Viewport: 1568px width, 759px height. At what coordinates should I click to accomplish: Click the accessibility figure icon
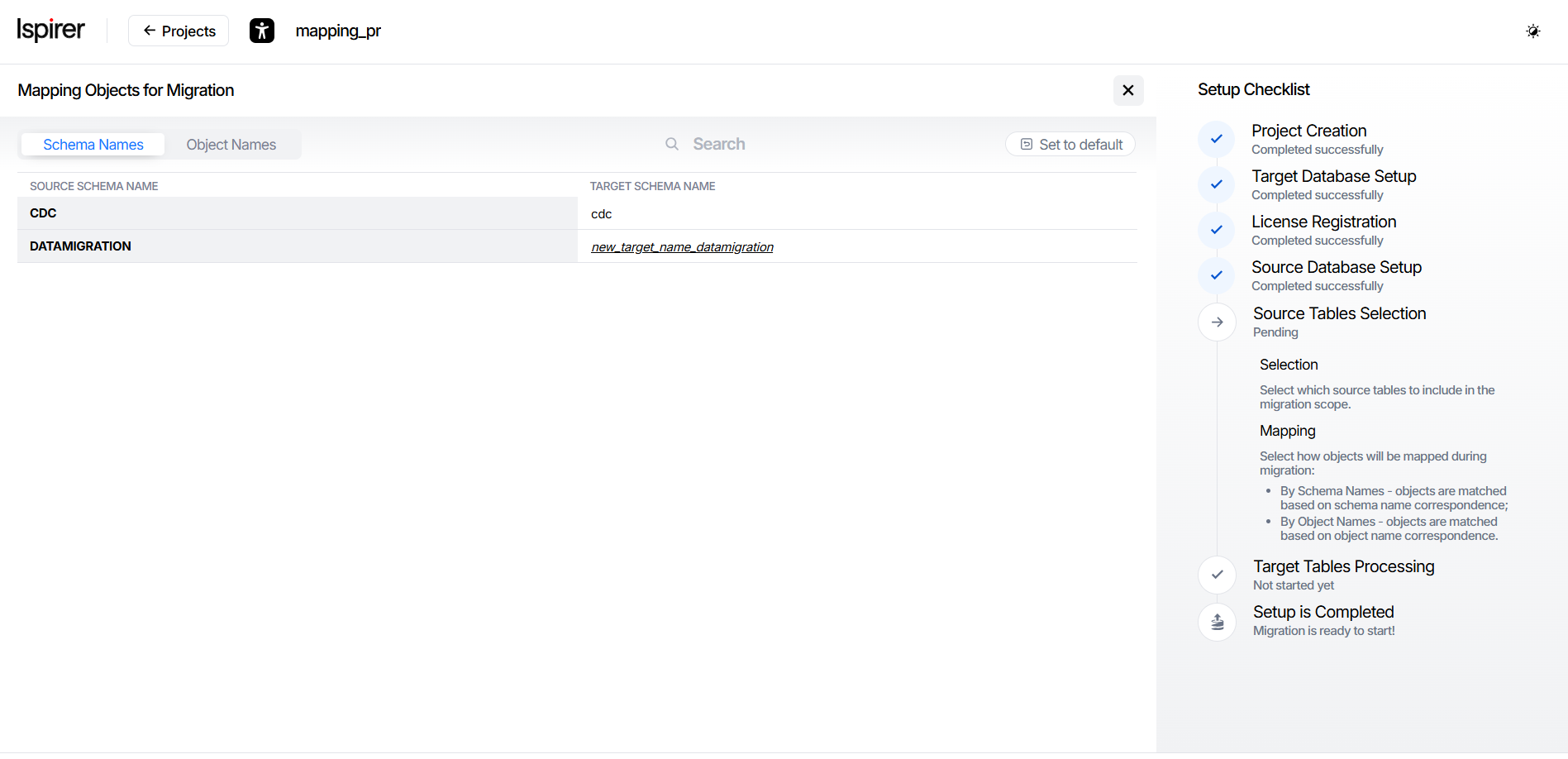(x=262, y=31)
